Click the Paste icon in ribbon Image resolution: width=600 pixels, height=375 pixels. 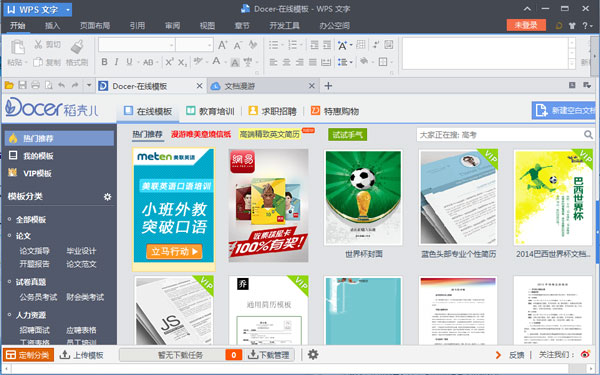tap(17, 47)
